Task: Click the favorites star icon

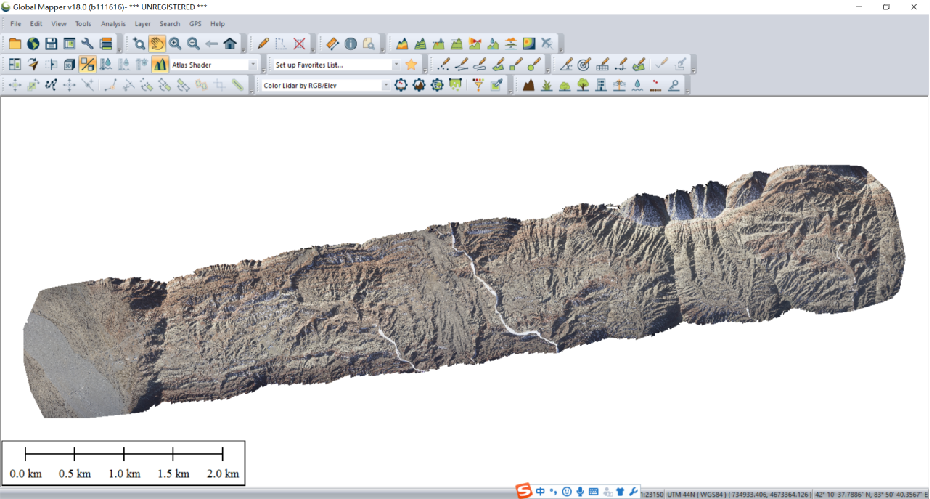Action: pos(411,65)
